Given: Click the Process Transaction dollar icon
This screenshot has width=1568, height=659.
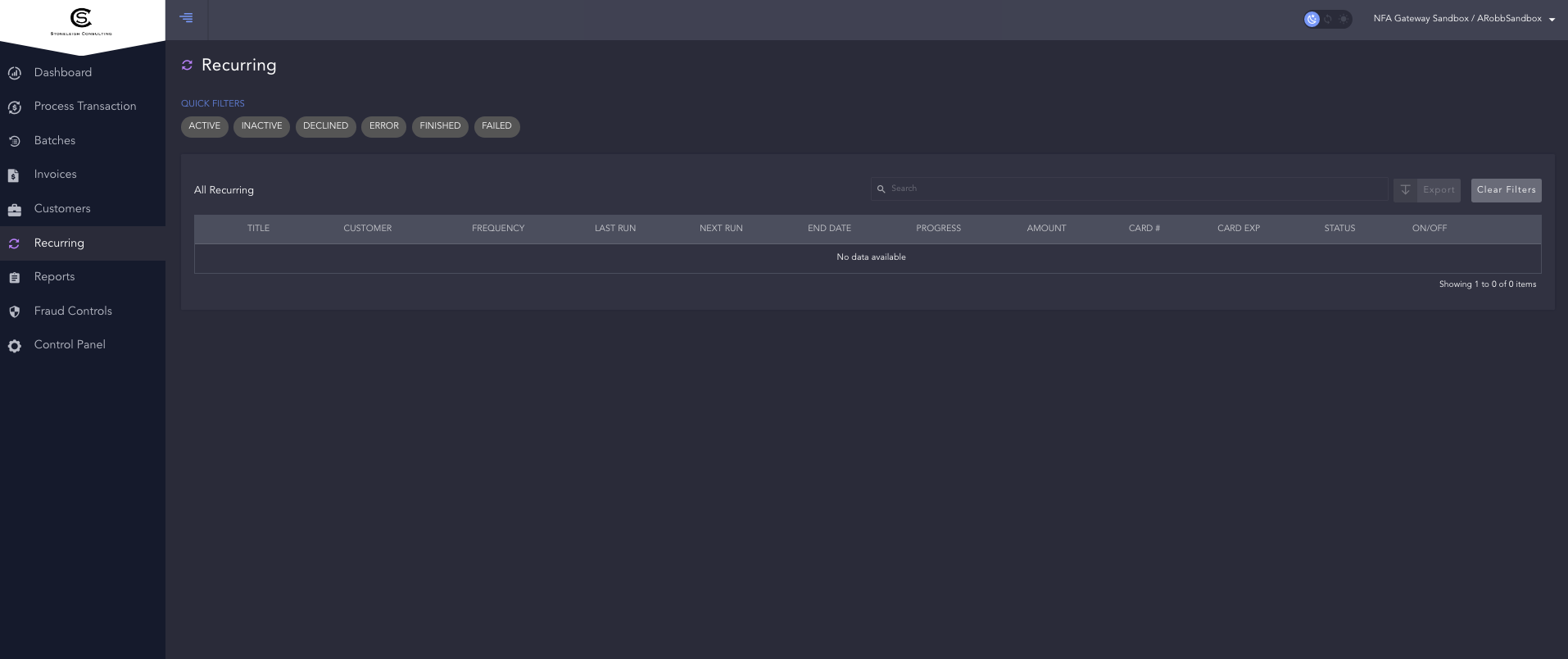Looking at the screenshot, I should point(14,107).
